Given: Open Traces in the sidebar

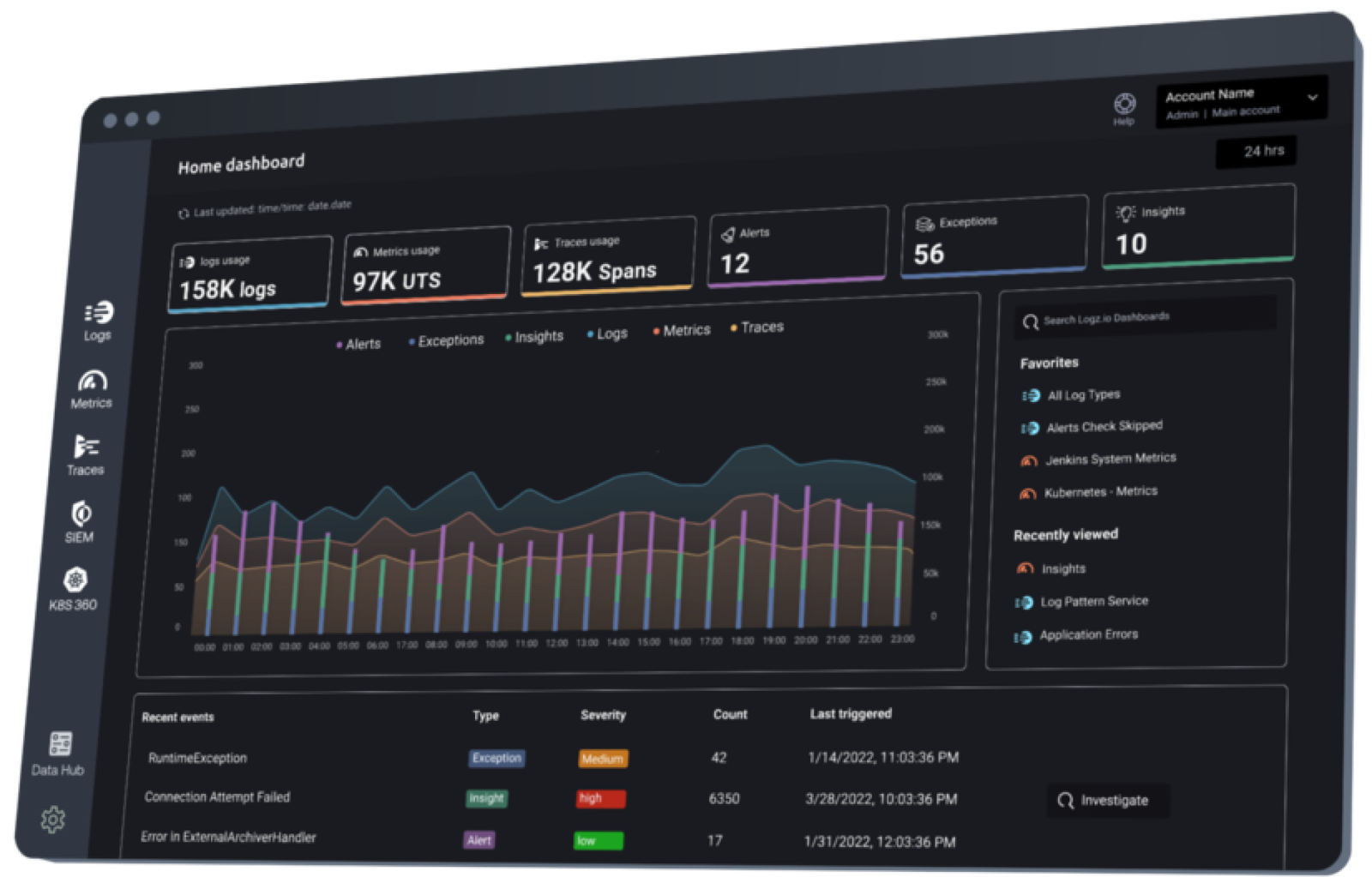Looking at the screenshot, I should click(x=86, y=455).
